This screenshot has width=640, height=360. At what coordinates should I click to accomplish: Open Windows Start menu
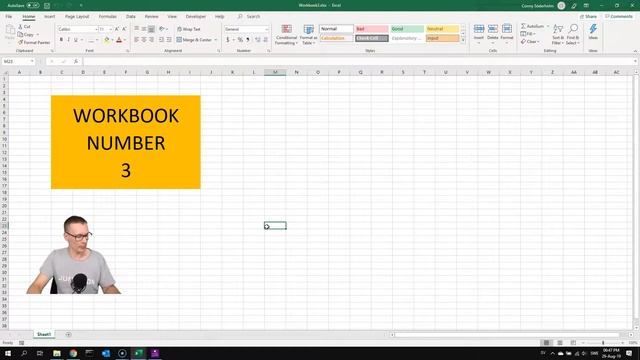(x=8, y=353)
